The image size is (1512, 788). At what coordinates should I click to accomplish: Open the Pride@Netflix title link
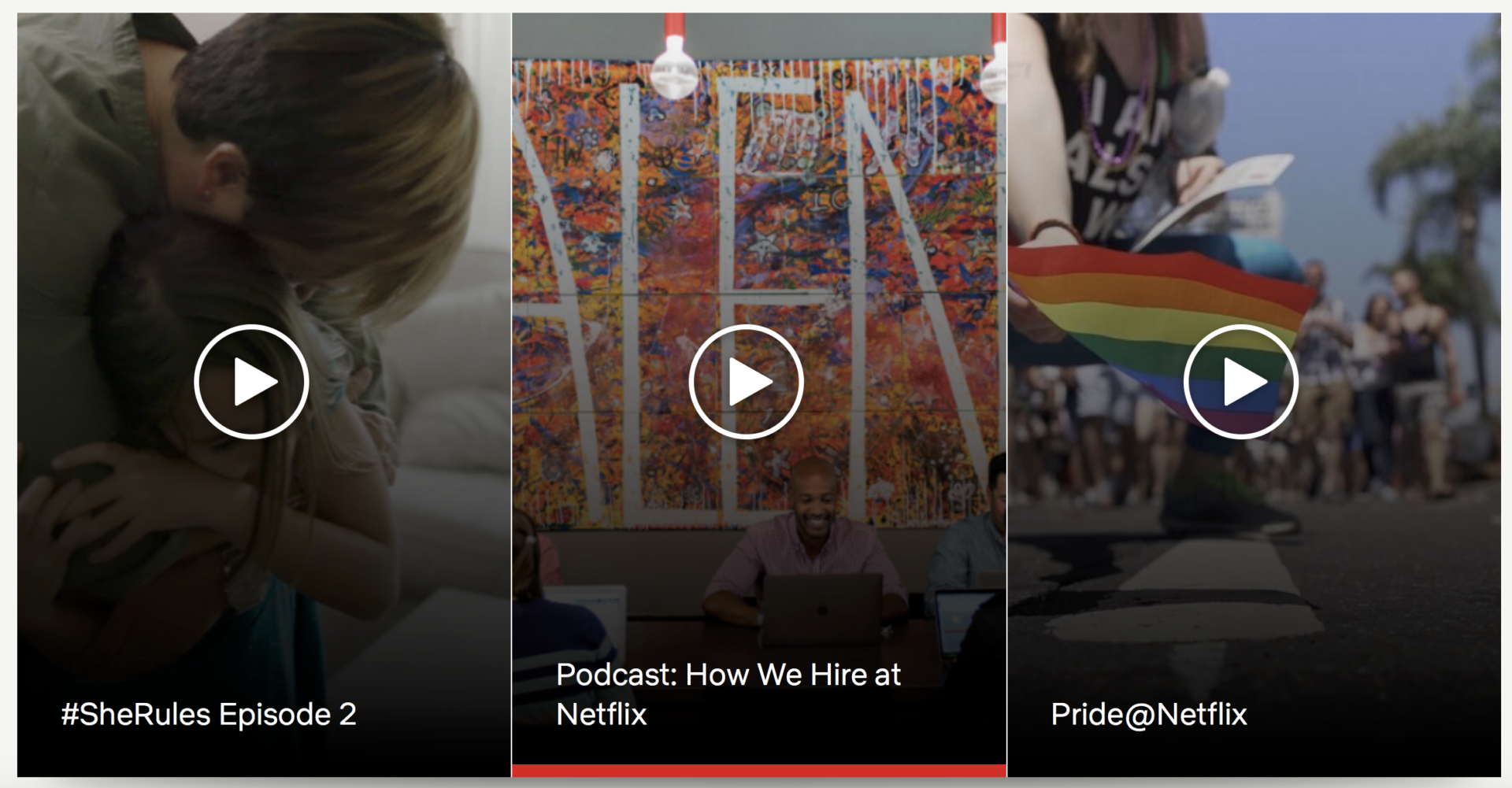(x=1149, y=715)
